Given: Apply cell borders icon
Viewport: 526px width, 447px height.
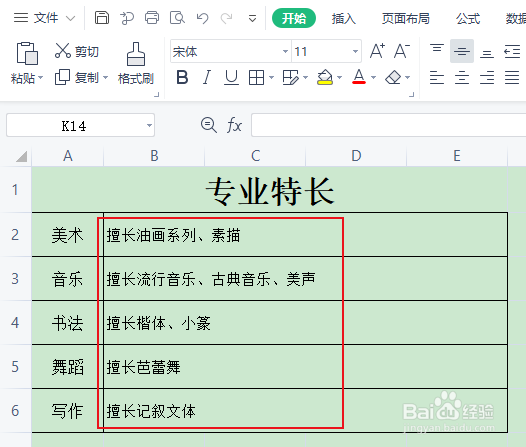Looking at the screenshot, I should [x=256, y=78].
